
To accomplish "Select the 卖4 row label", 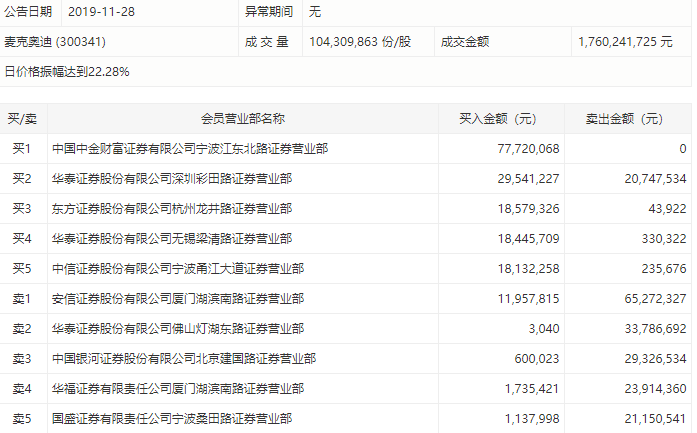I will point(22,389).
